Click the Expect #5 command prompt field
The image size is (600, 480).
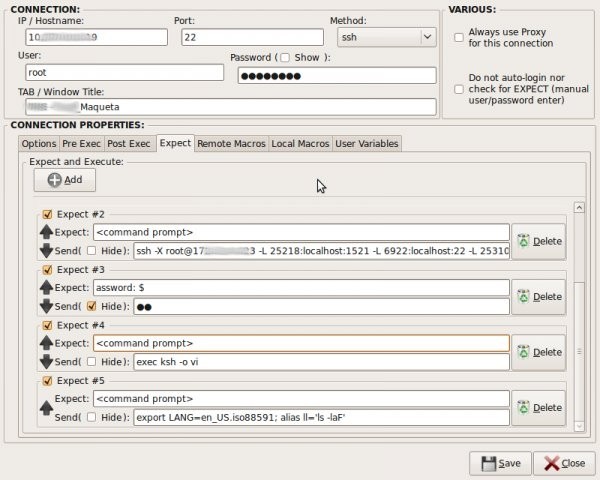coord(302,399)
